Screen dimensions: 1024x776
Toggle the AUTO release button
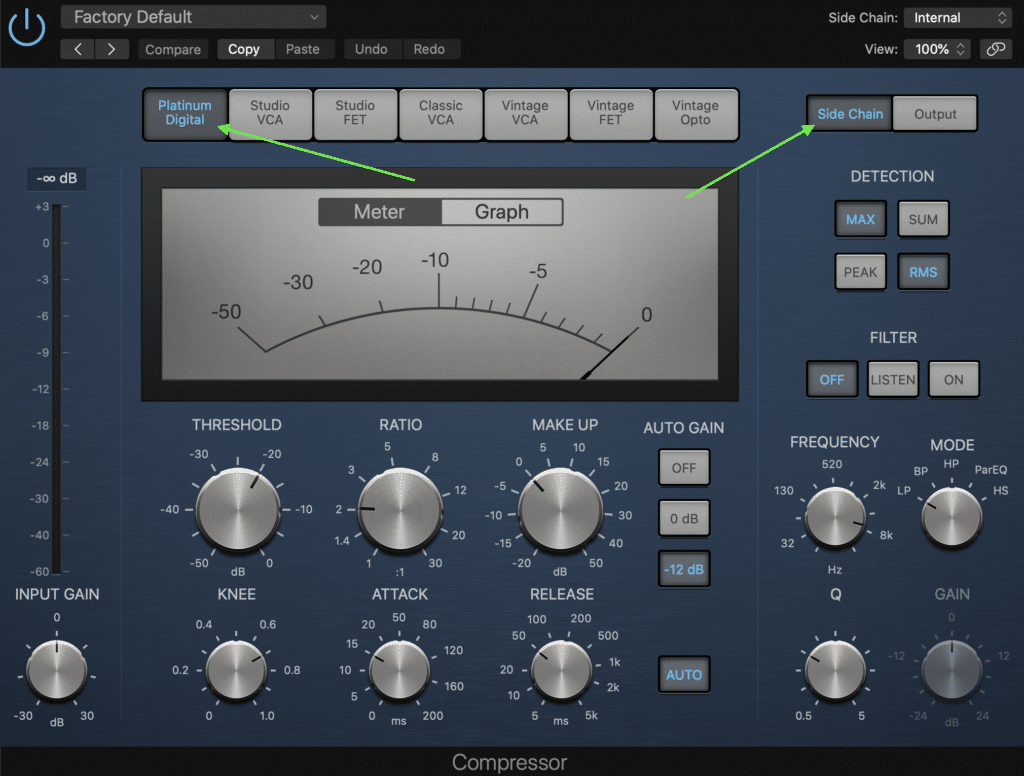(684, 675)
